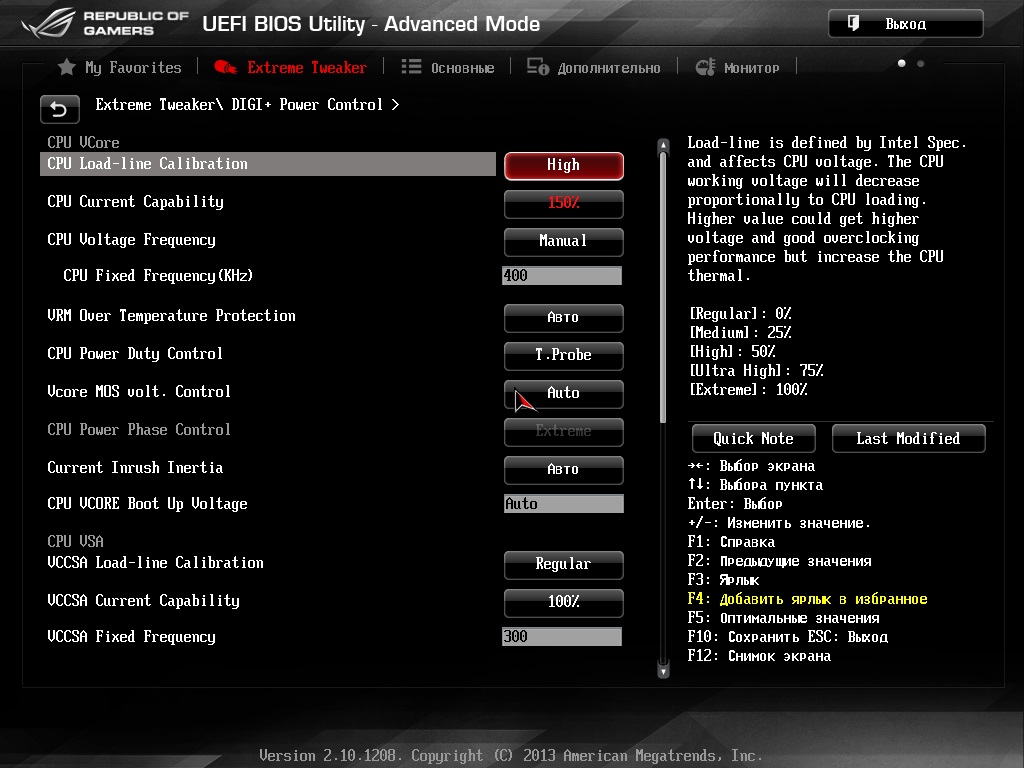Open VRM Over Temperature Protection dropdown

tap(564, 317)
